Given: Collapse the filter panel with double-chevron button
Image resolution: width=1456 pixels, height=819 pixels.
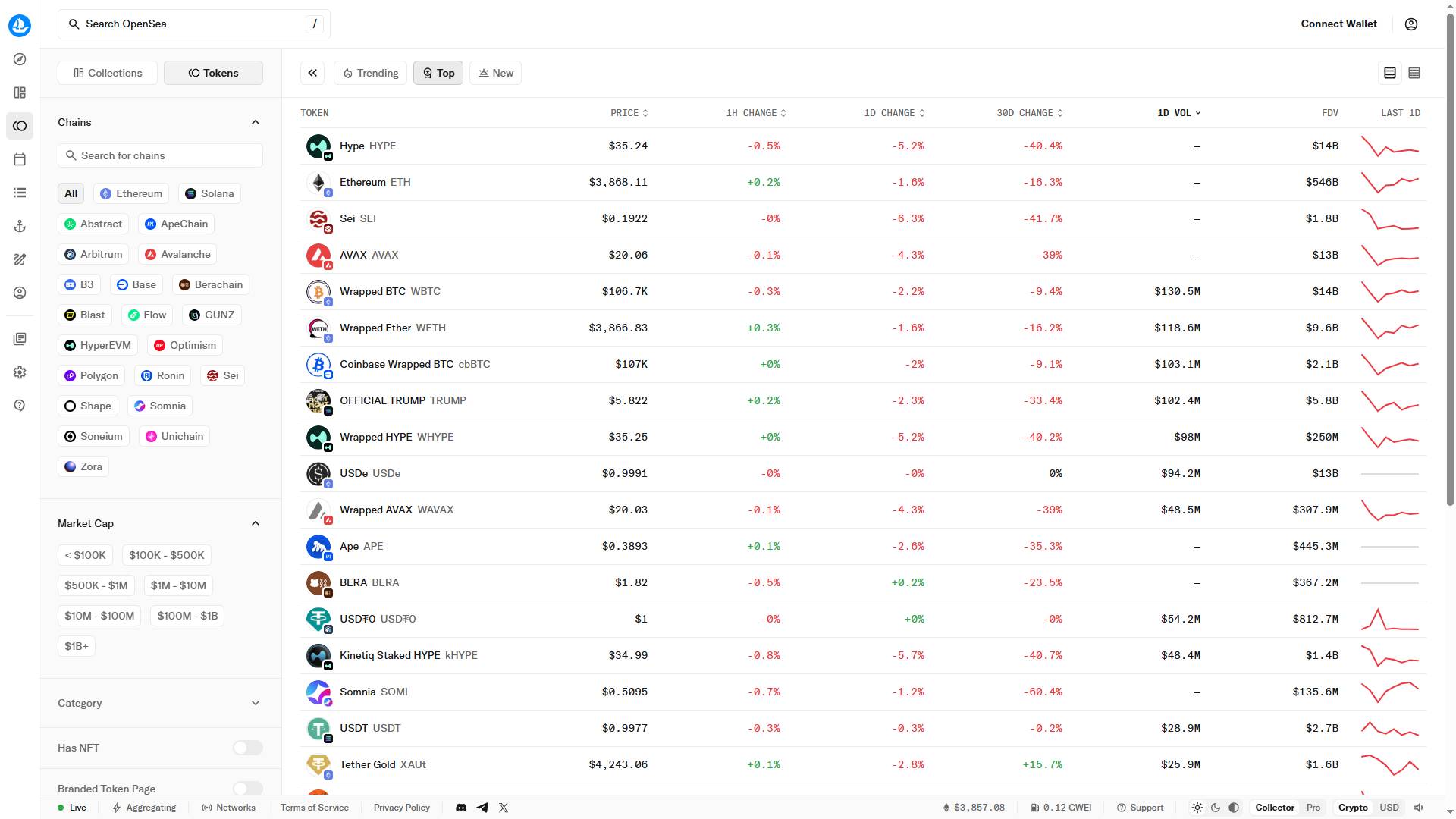Looking at the screenshot, I should (x=312, y=73).
